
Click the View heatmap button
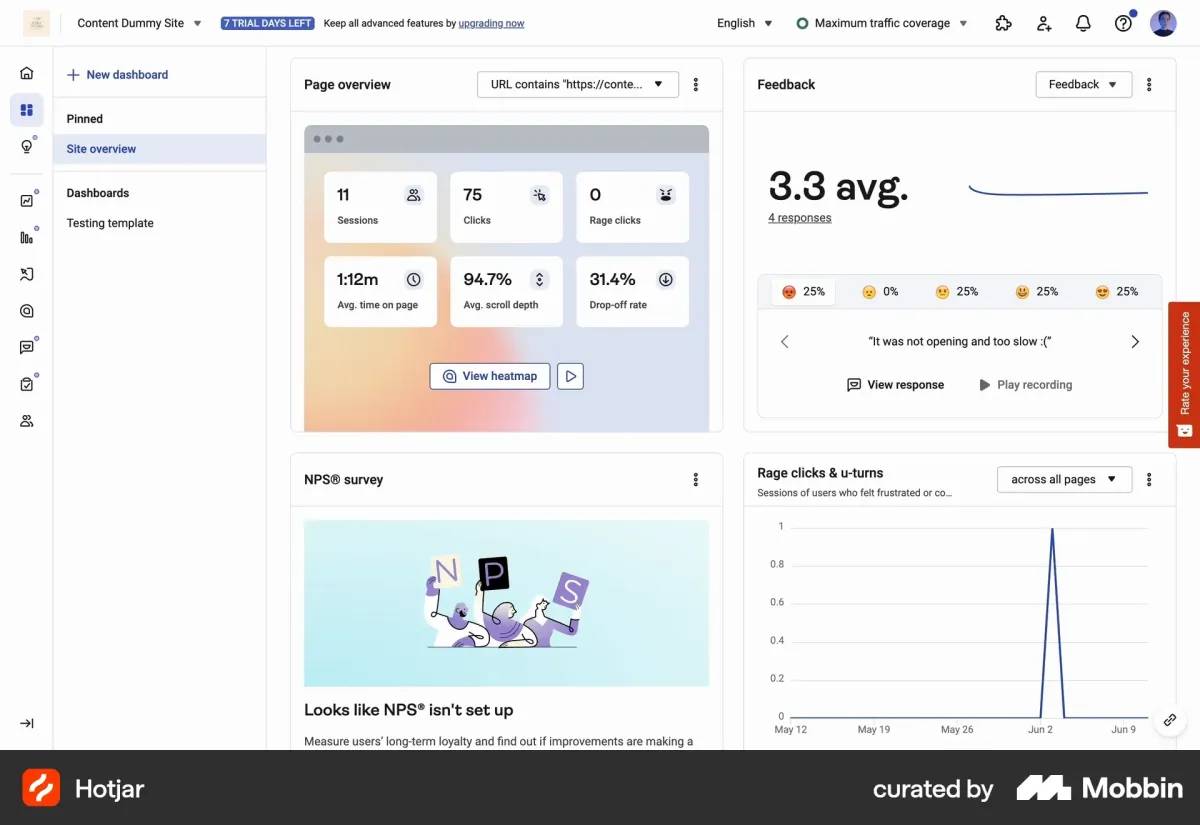[490, 376]
